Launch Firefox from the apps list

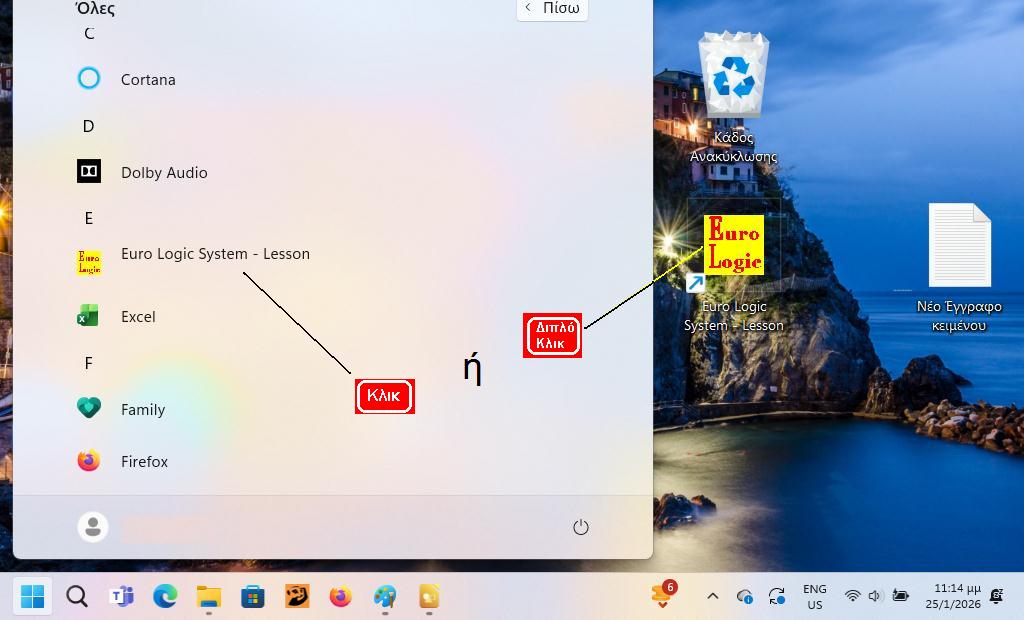tap(144, 461)
